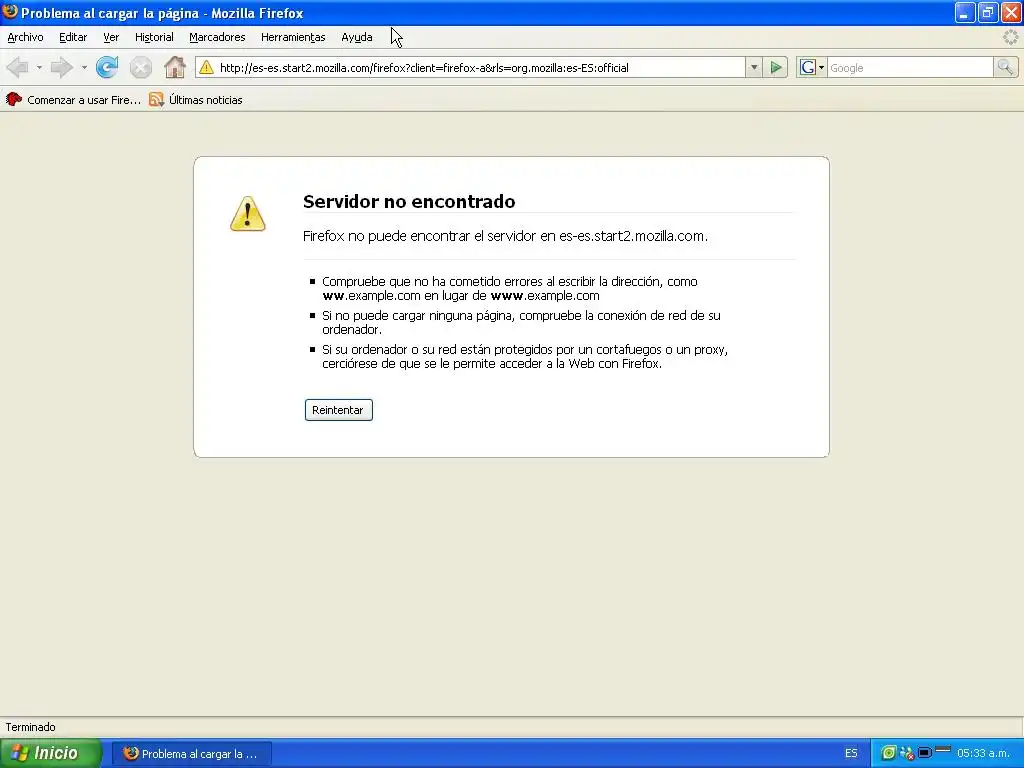Minimize the Firefox window
This screenshot has width=1024, height=768.
click(965, 12)
